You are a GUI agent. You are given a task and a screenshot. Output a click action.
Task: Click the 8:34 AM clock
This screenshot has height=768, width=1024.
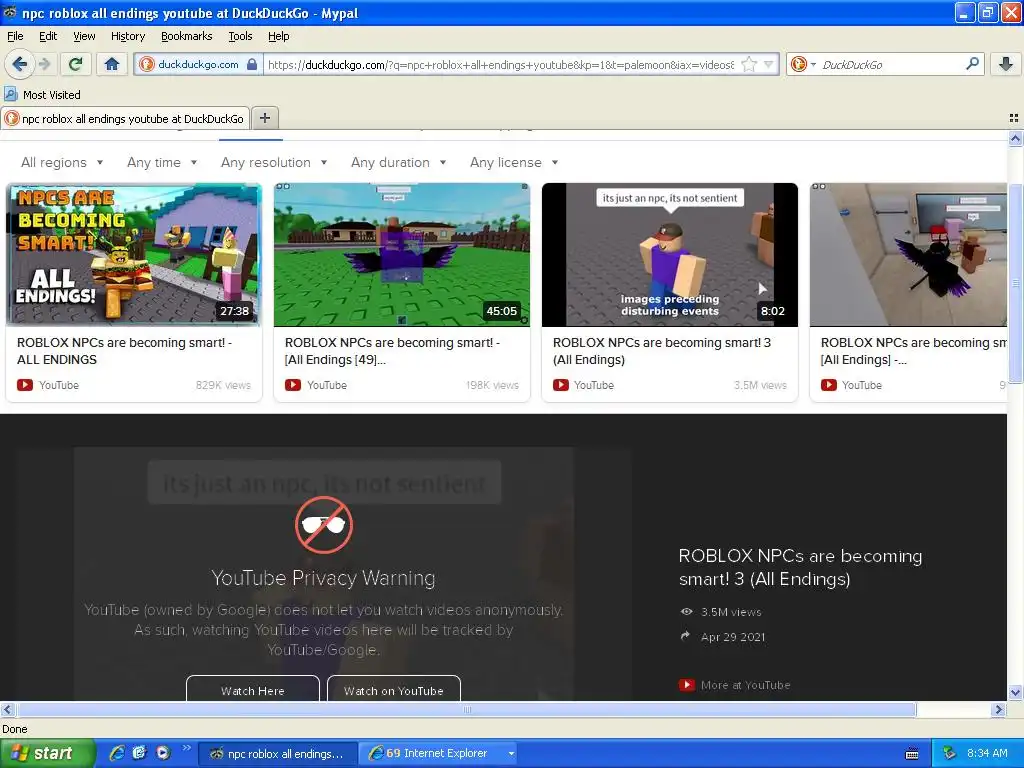coord(987,754)
